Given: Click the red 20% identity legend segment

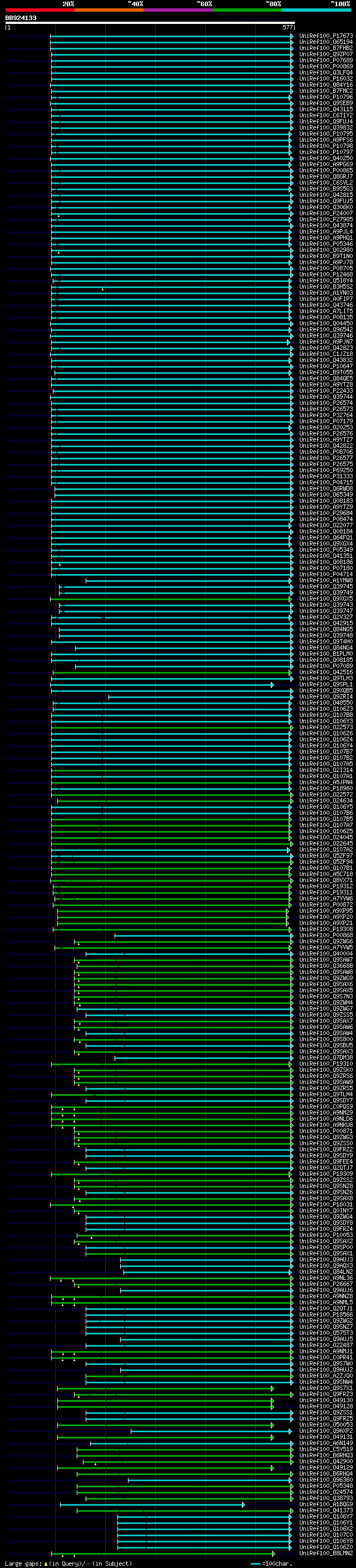Looking at the screenshot, I should (40, 10).
